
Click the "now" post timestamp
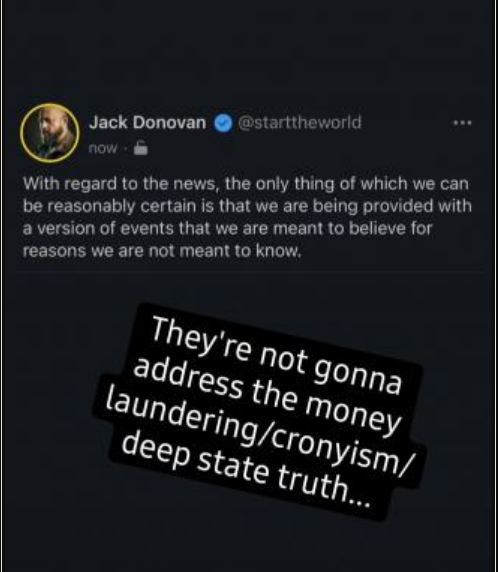(103, 148)
